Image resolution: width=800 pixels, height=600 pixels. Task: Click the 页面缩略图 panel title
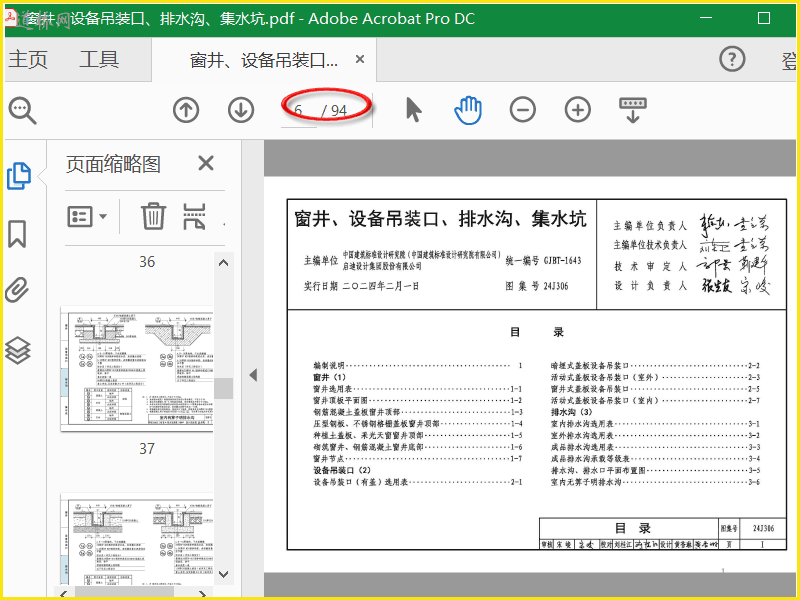point(113,164)
